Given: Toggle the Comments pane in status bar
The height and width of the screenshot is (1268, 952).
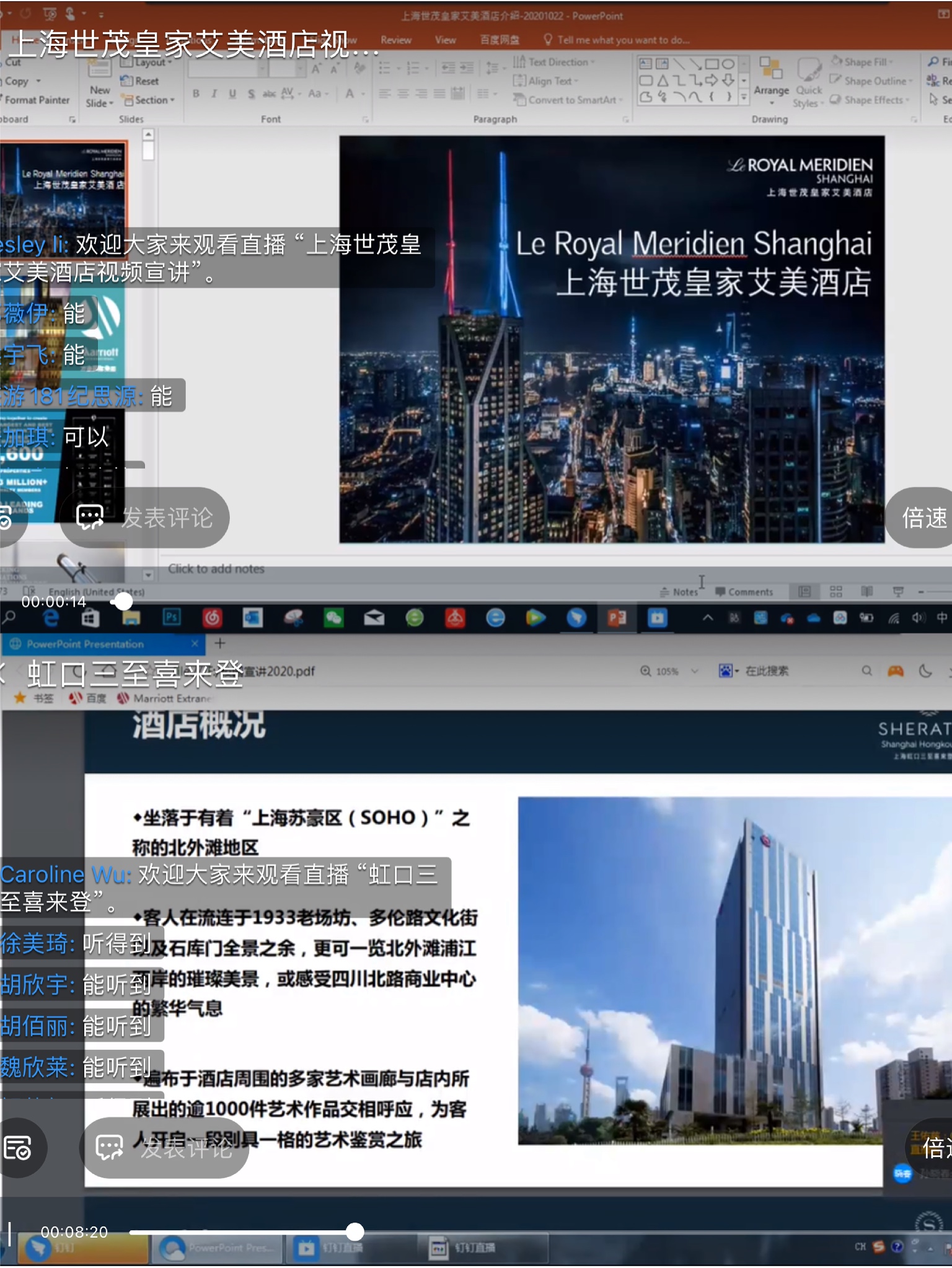Looking at the screenshot, I should click(744, 592).
